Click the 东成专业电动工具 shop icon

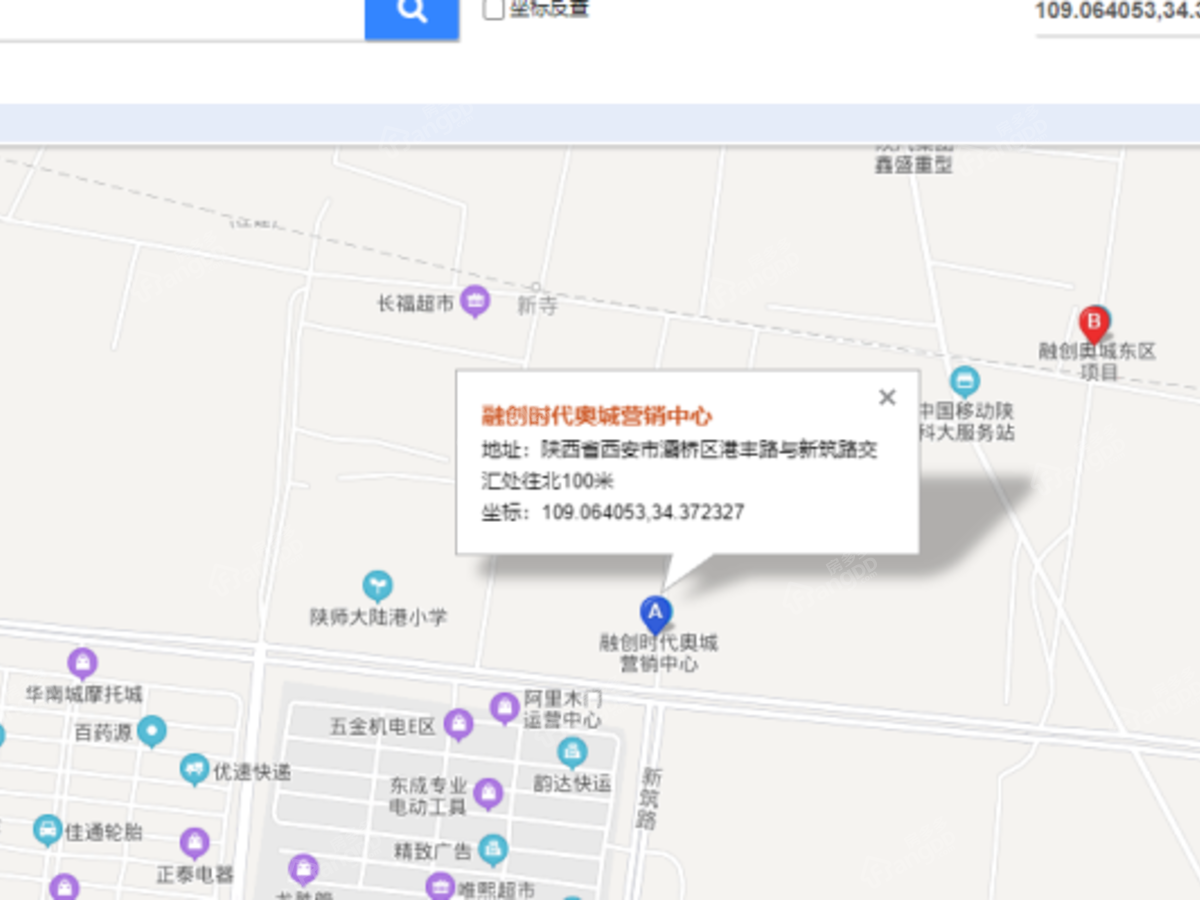click(x=488, y=794)
